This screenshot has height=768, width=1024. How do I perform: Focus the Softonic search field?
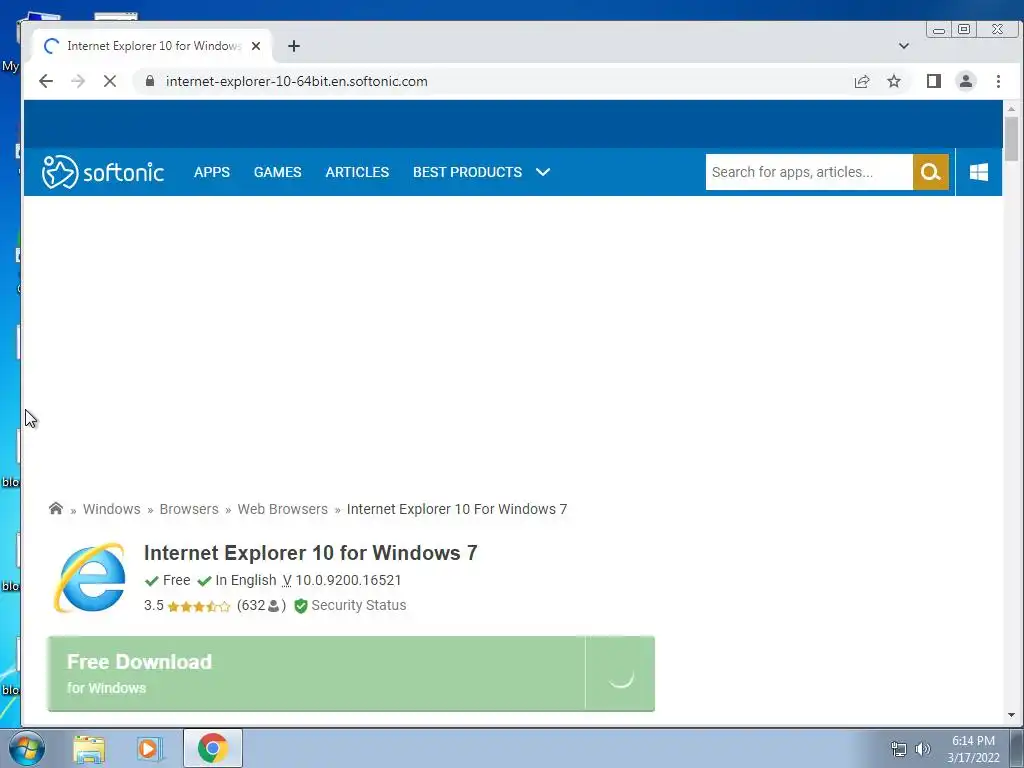(x=808, y=172)
